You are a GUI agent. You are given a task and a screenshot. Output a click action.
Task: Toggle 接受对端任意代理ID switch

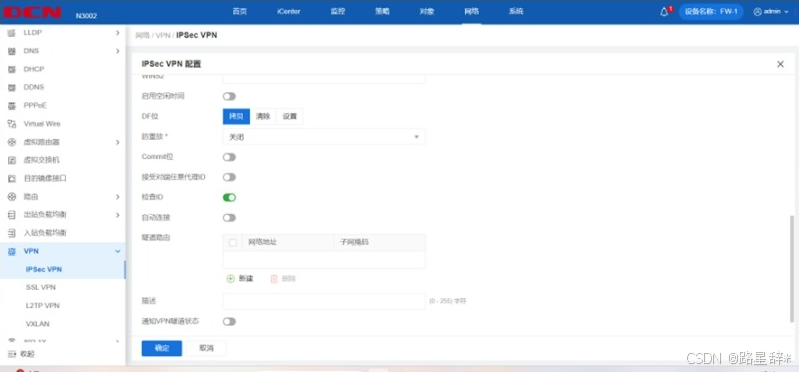click(229, 177)
